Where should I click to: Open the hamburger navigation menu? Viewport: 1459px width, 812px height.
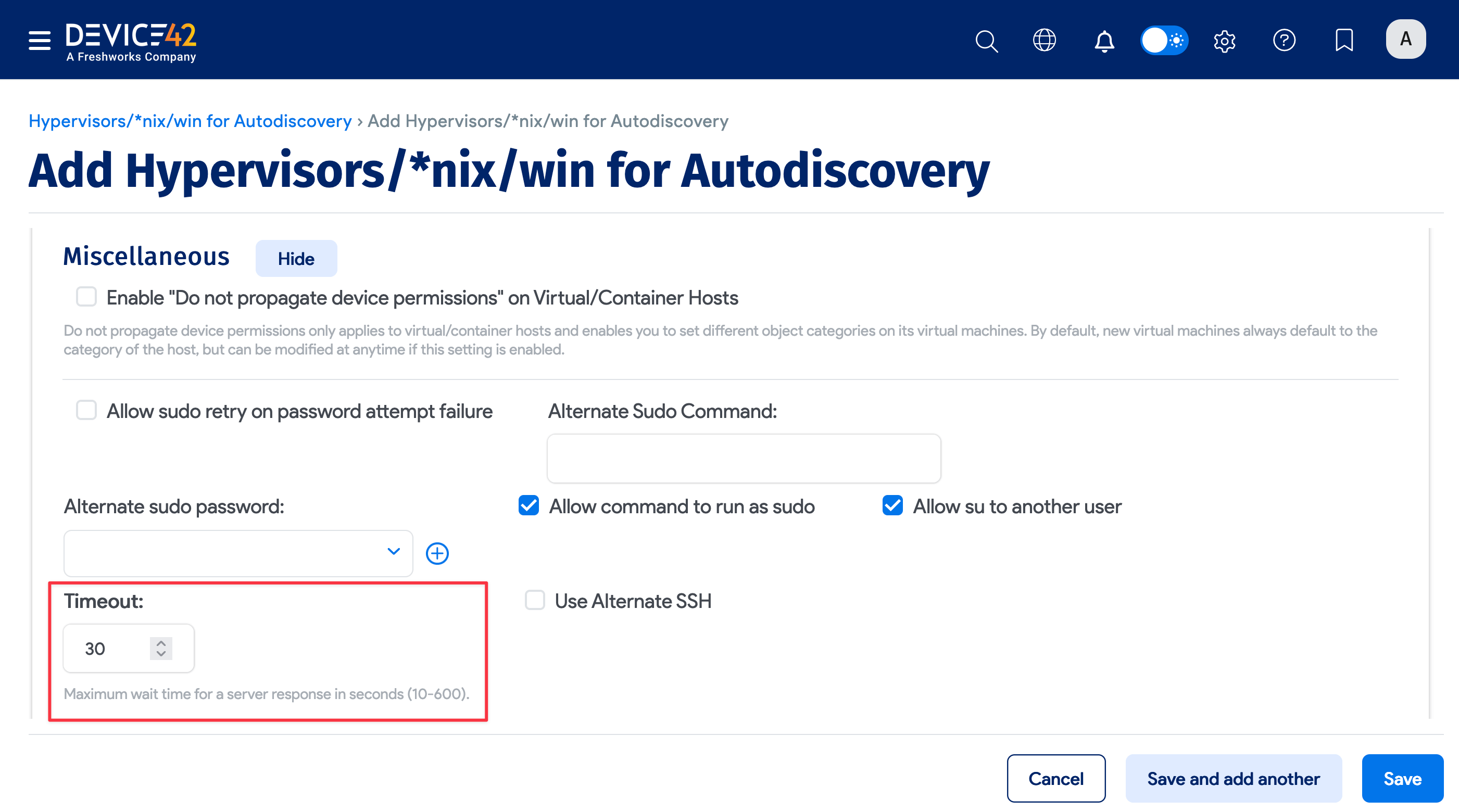pyautogui.click(x=39, y=40)
